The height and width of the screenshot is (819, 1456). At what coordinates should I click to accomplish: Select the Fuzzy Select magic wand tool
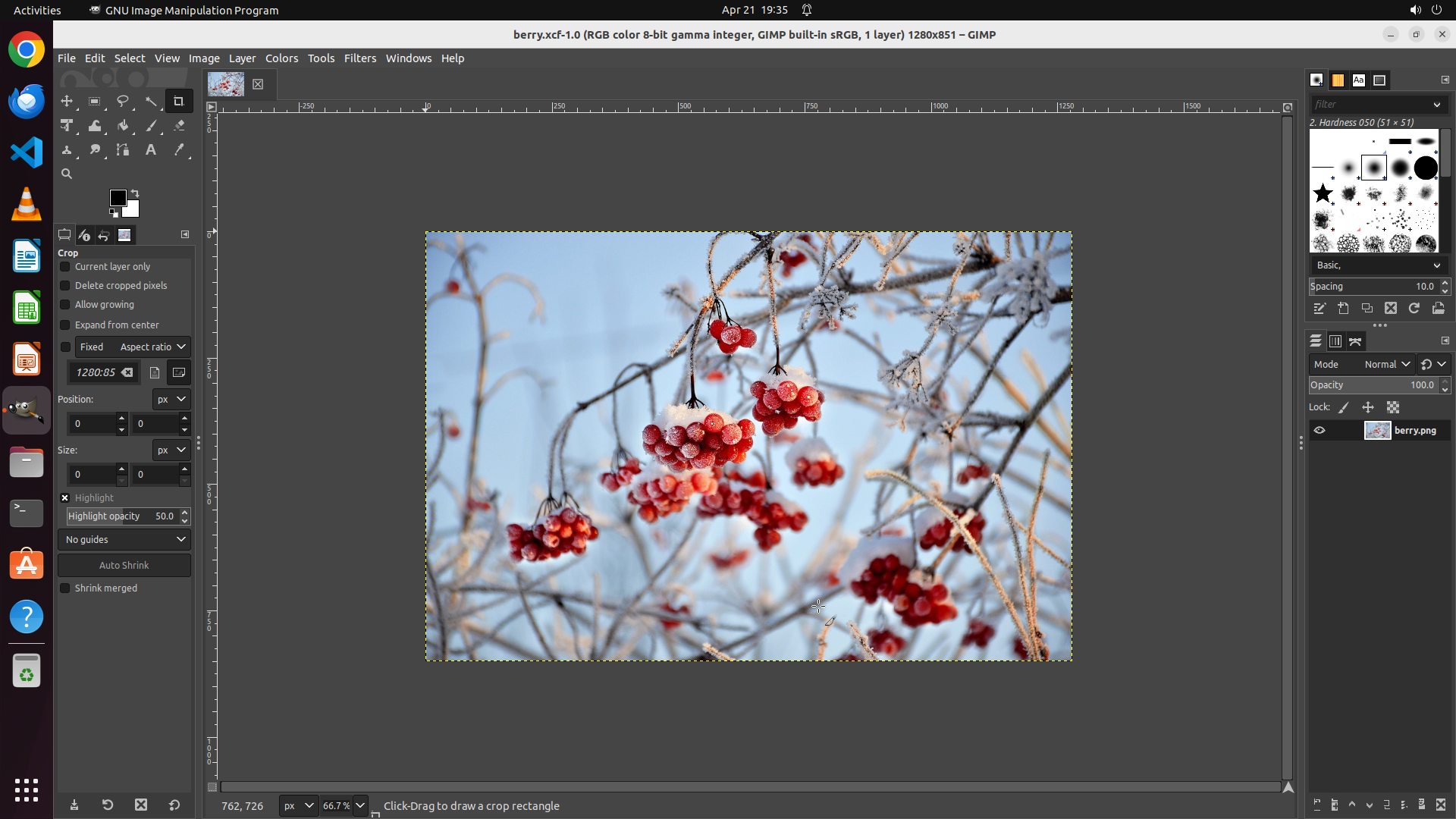click(x=151, y=101)
